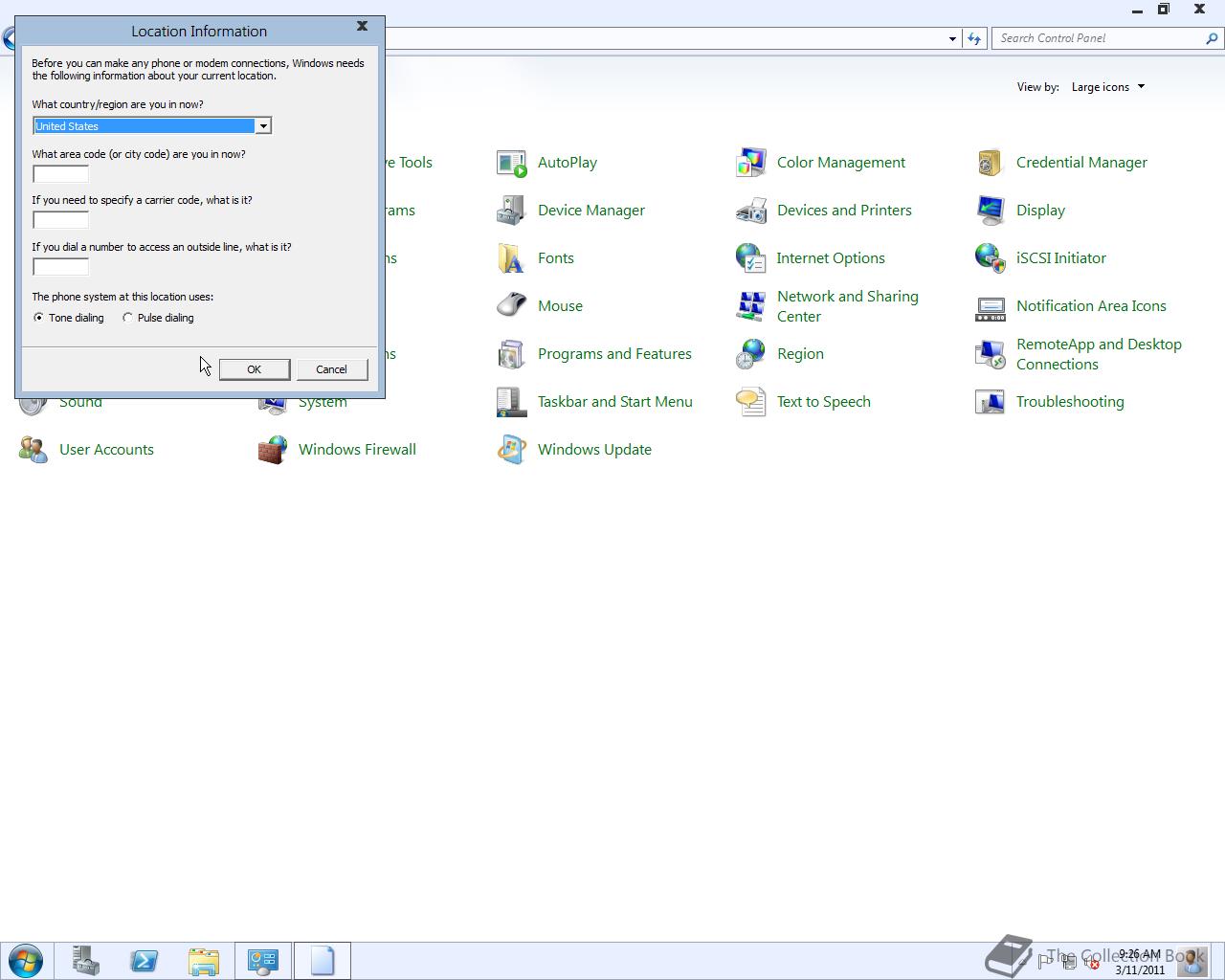Open AutoPlay icon in Control Panel
Screen dimensions: 1225x980
512,163
